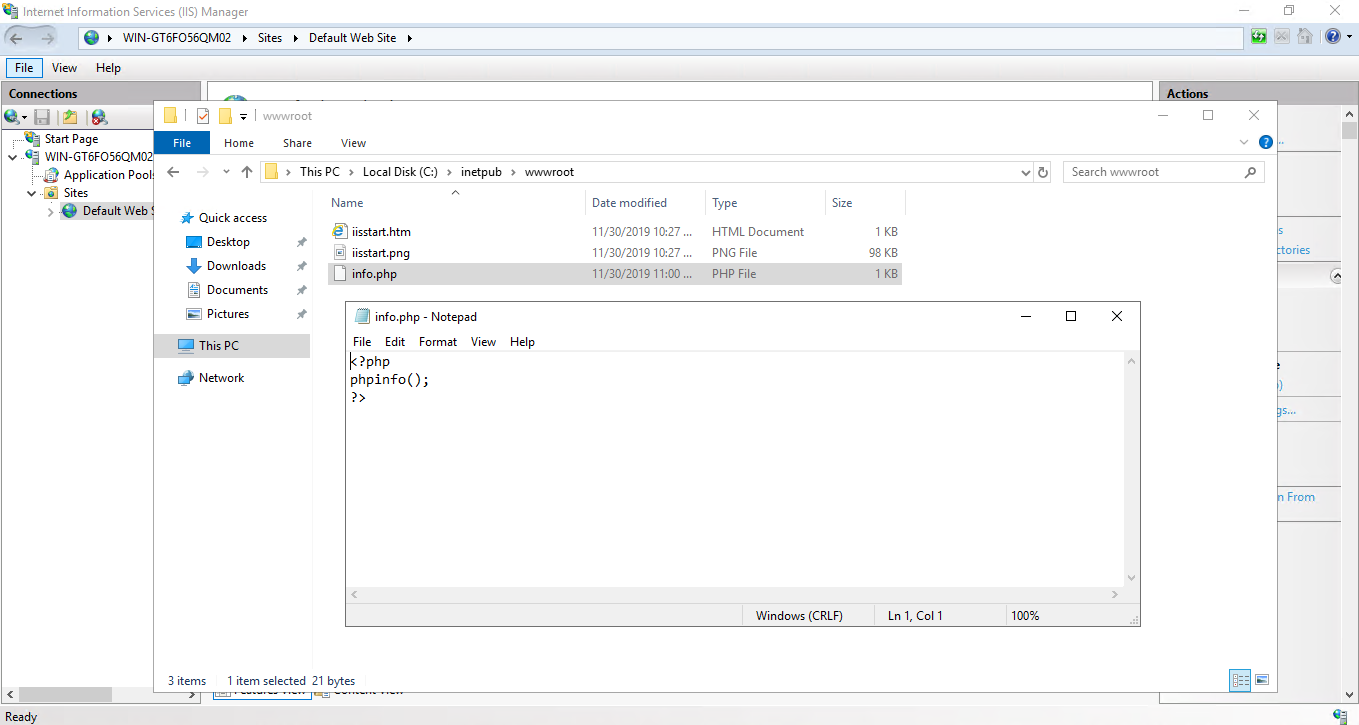Click the Stop icon in IIS Manager toolbar
The image size is (1359, 725).
[1282, 37]
